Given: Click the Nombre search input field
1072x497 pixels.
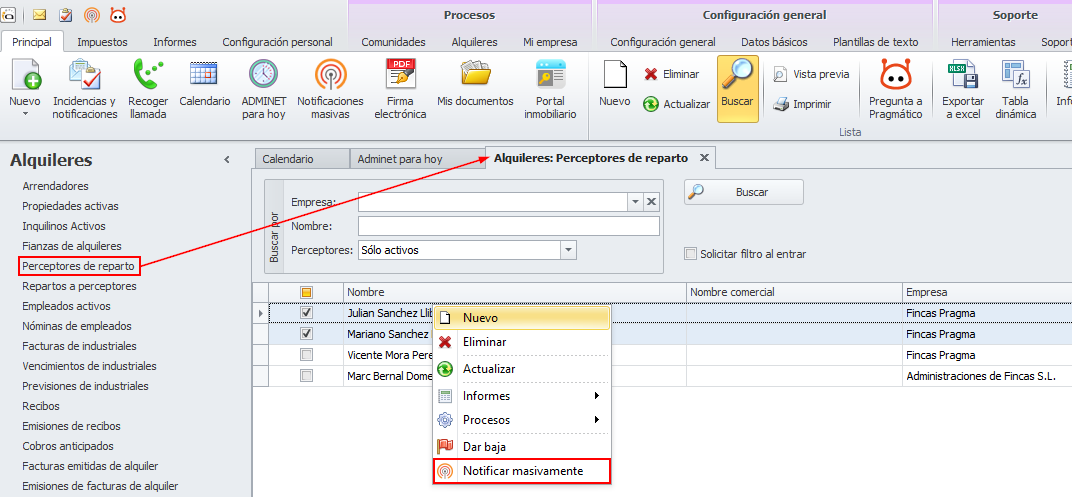Looking at the screenshot, I should click(509, 226).
